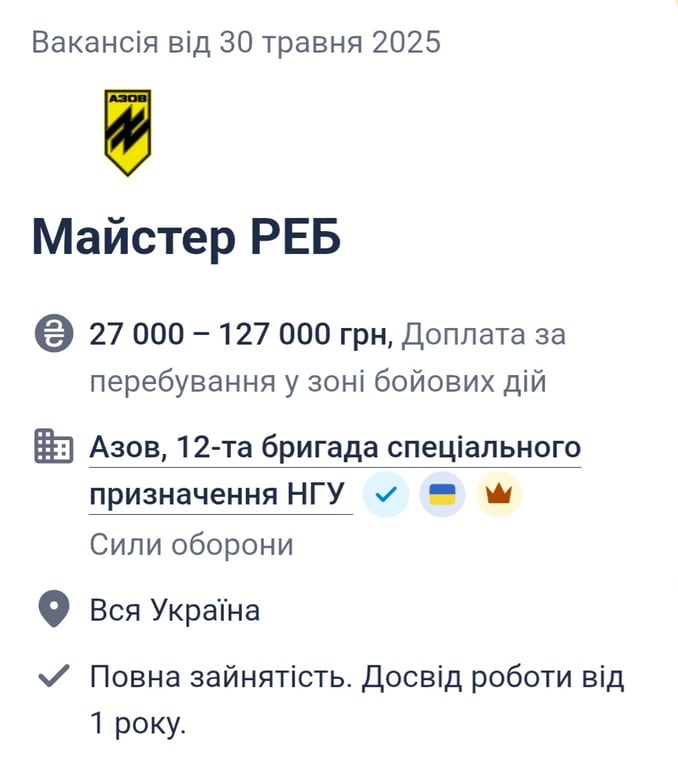Click the word Вакансія in the date line
Viewport: 678px width, 768px height.
(93, 42)
